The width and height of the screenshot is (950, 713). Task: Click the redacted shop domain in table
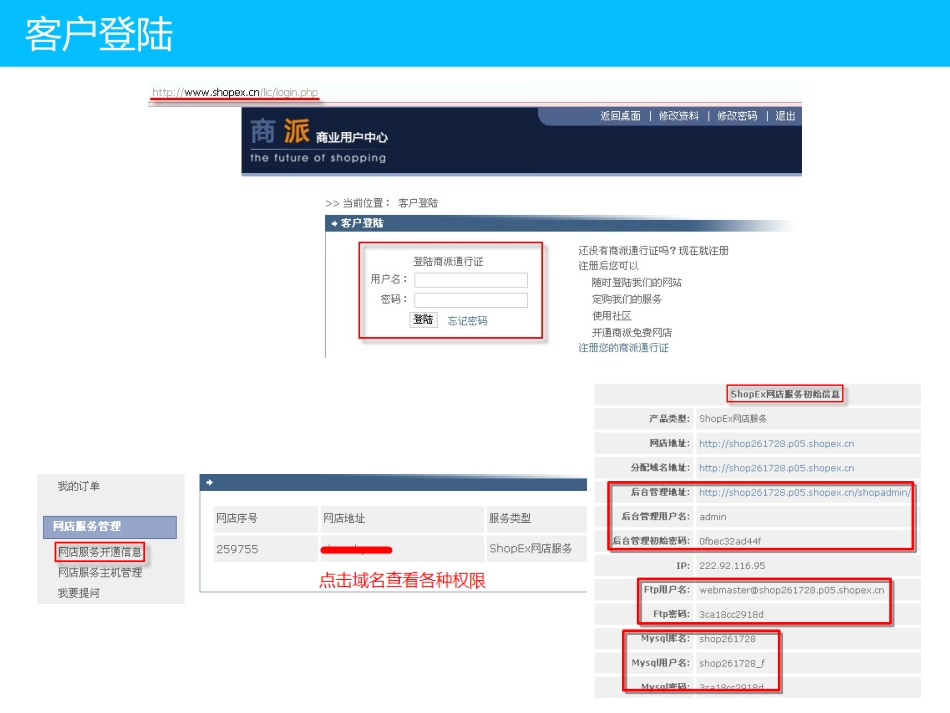point(356,549)
